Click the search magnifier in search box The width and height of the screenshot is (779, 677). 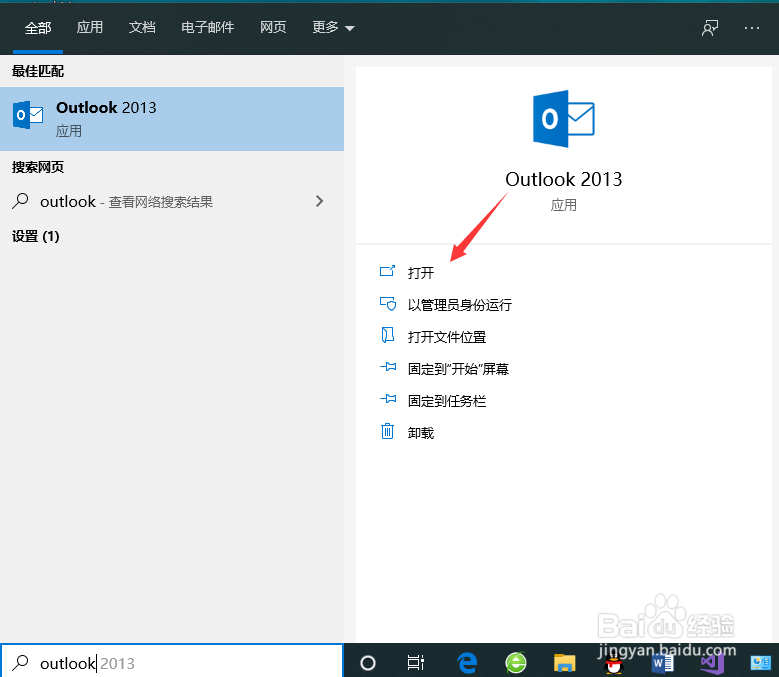coord(20,663)
